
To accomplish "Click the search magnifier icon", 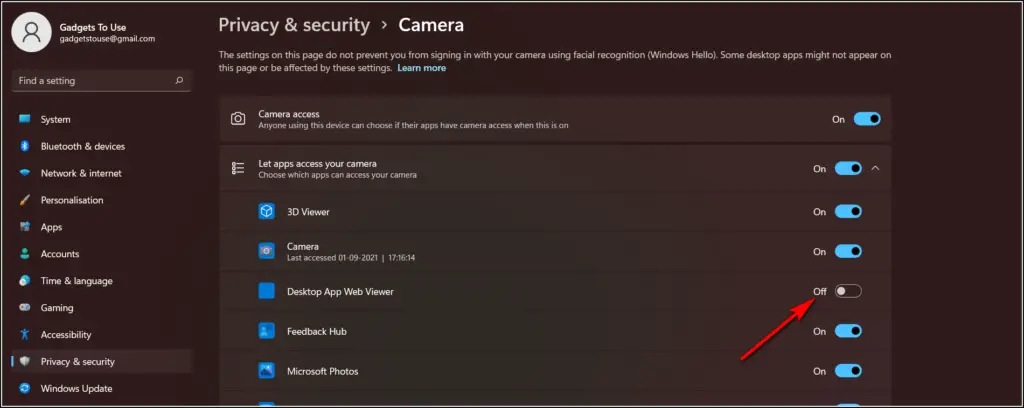I will 180,81.
